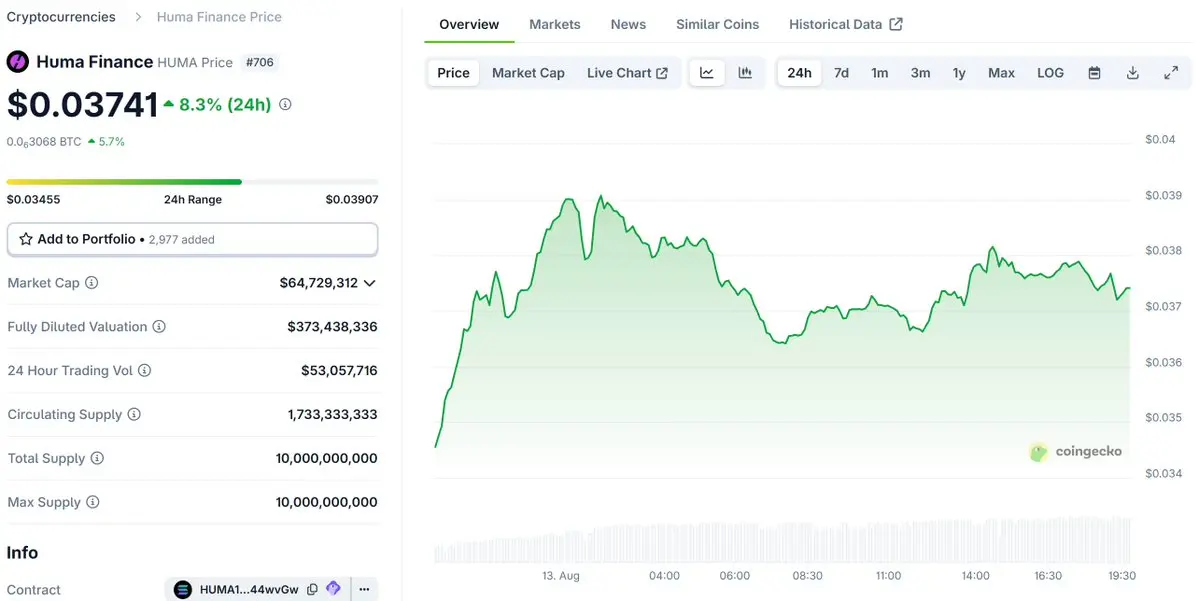
Task: Click the $373,438,336 valuation value
Action: pos(332,326)
